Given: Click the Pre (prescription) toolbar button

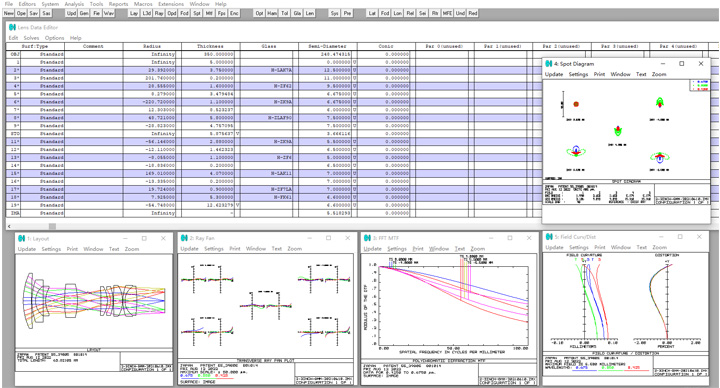Looking at the screenshot, I should point(347,13).
